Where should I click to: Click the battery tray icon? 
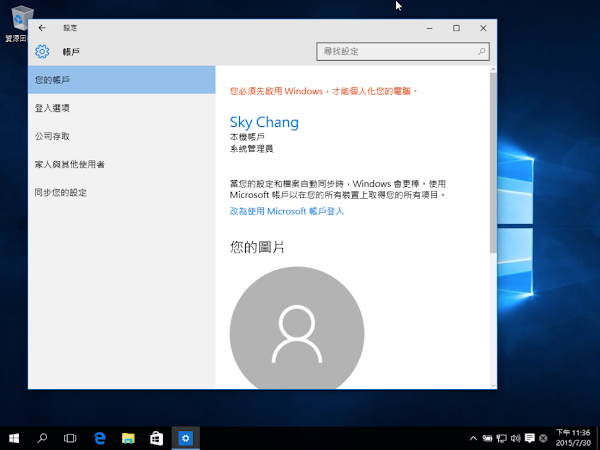(x=487, y=438)
